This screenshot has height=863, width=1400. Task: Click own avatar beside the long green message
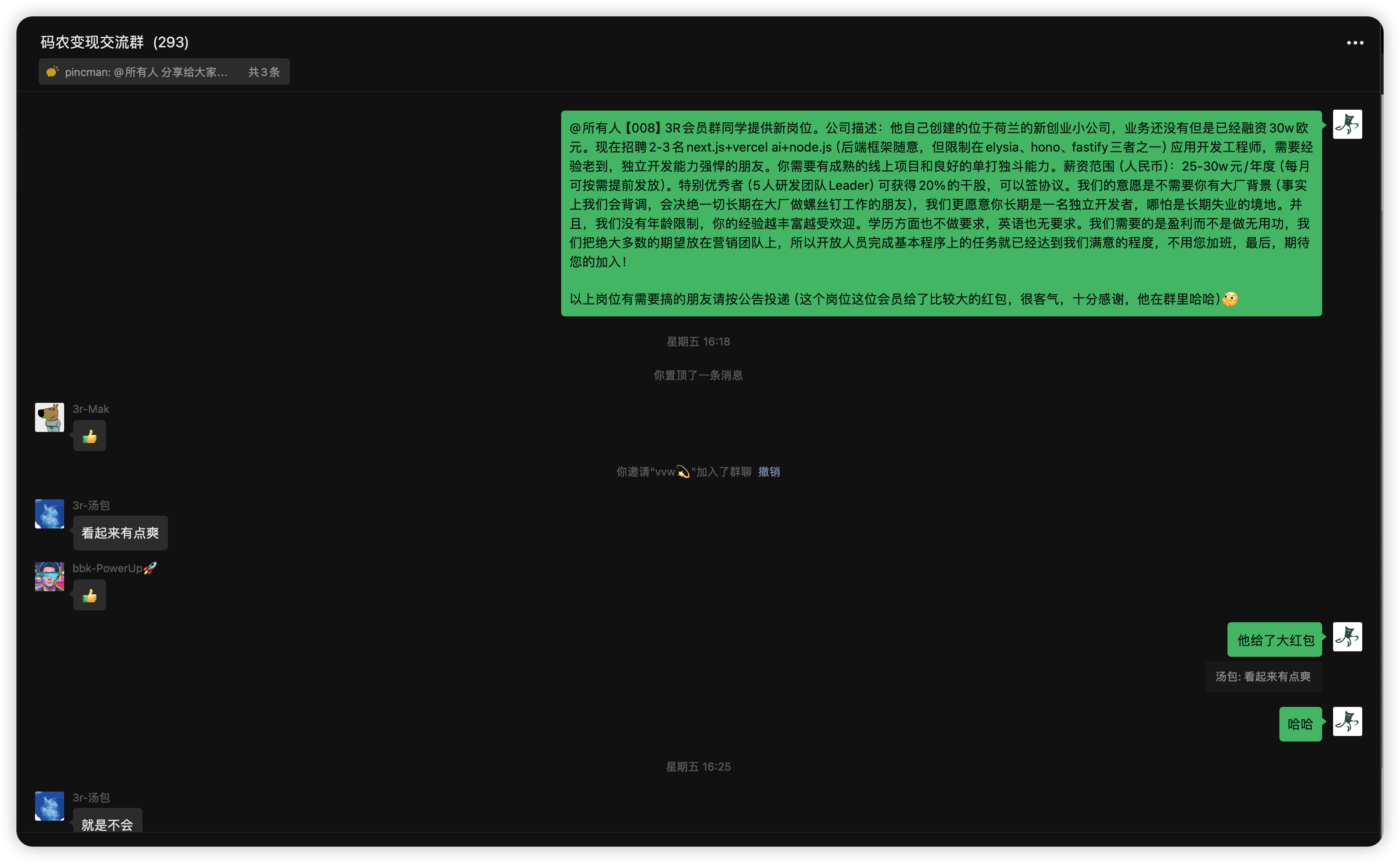pyautogui.click(x=1347, y=124)
